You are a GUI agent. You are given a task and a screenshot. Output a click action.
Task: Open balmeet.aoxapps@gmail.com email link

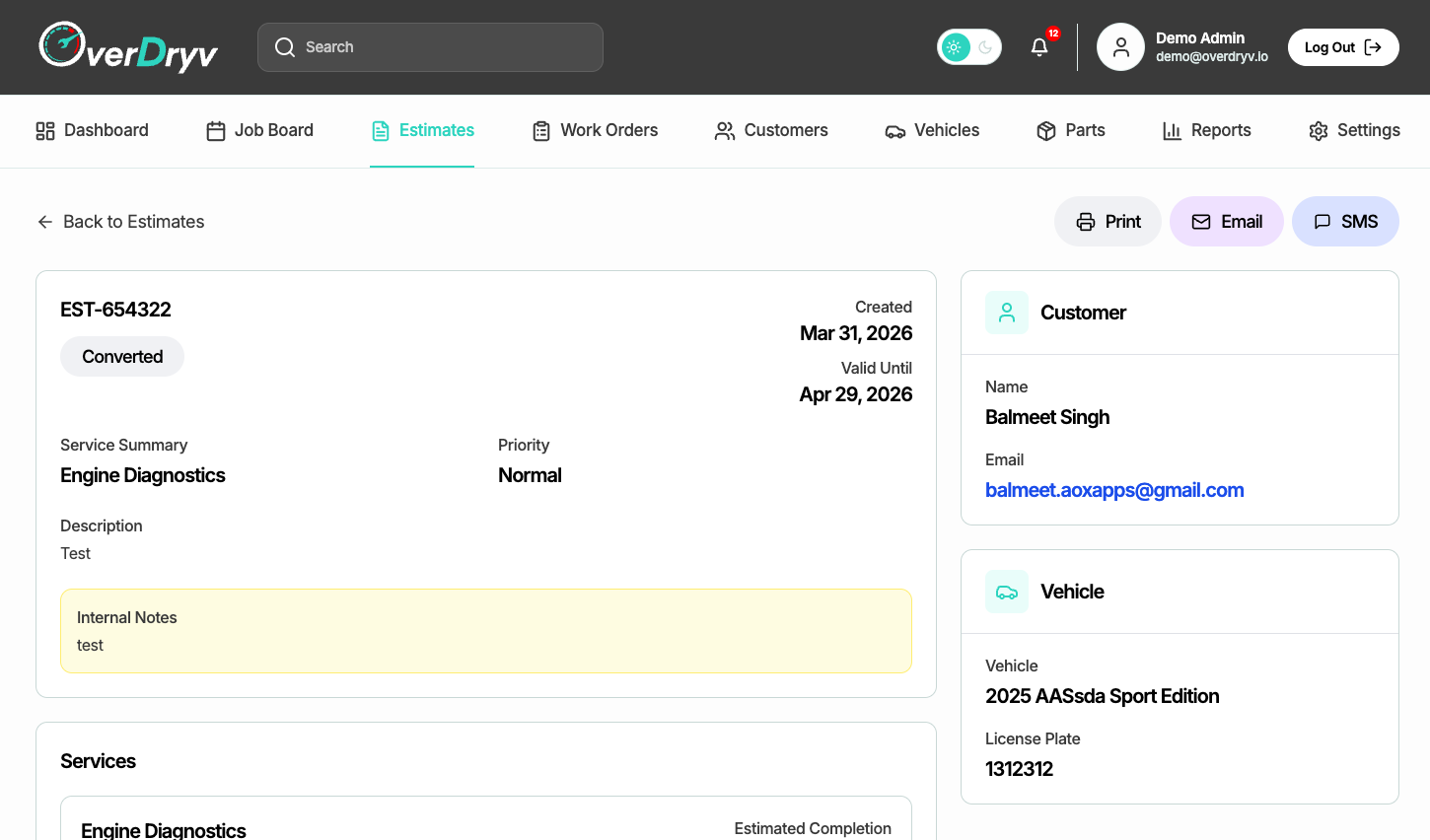pos(1114,490)
